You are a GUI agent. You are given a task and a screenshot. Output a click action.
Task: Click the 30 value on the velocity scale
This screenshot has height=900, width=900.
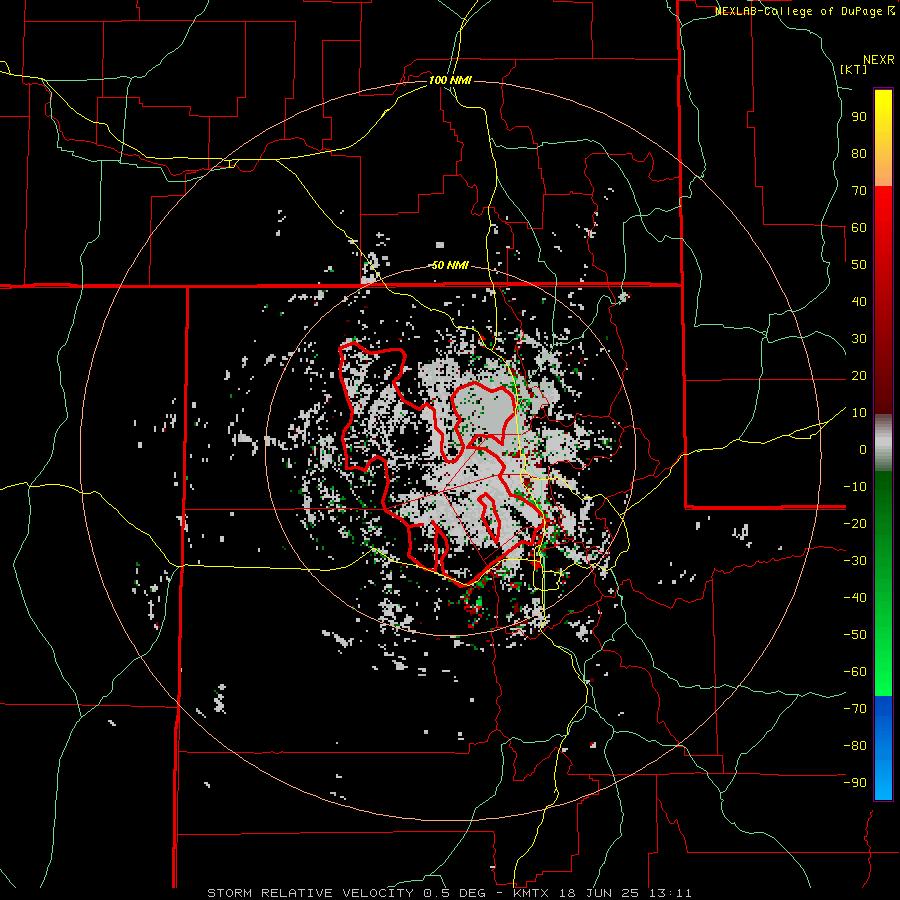[859, 339]
